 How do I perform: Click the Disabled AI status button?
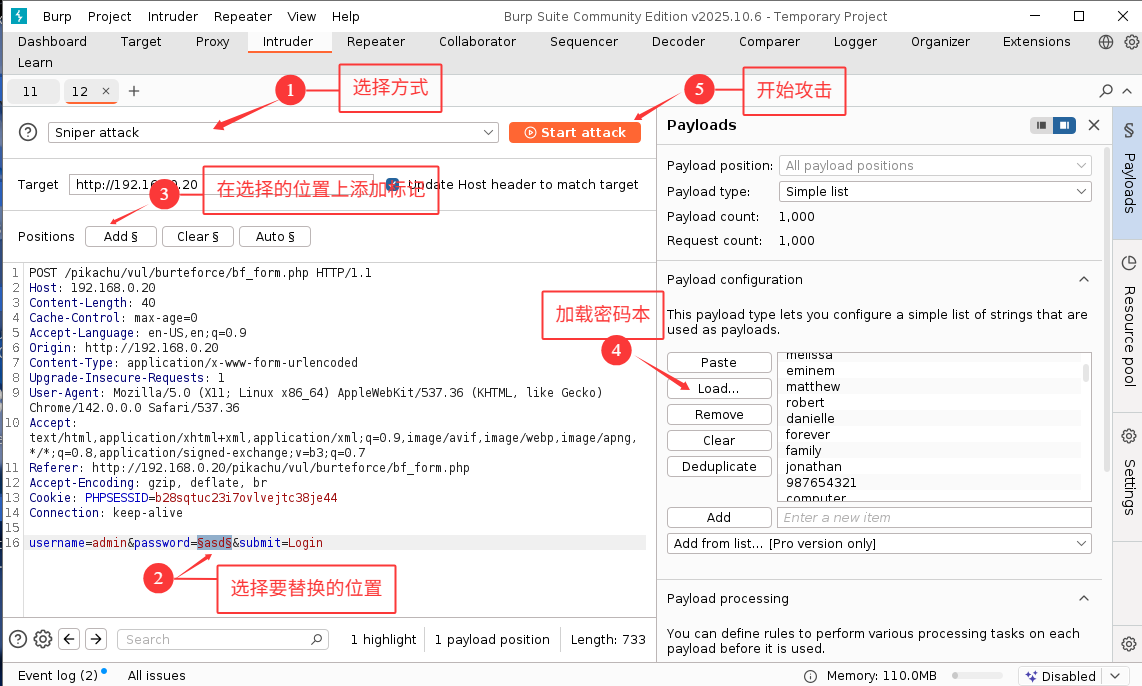(1060, 677)
